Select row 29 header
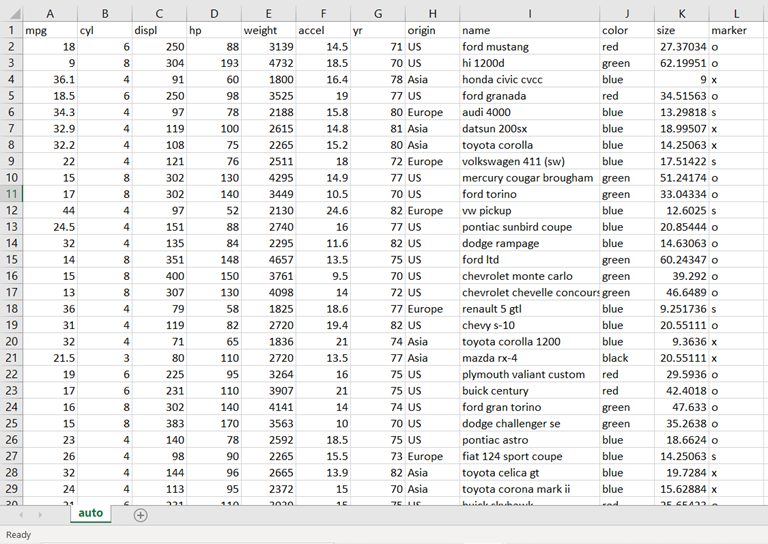 pyautogui.click(x=11, y=489)
